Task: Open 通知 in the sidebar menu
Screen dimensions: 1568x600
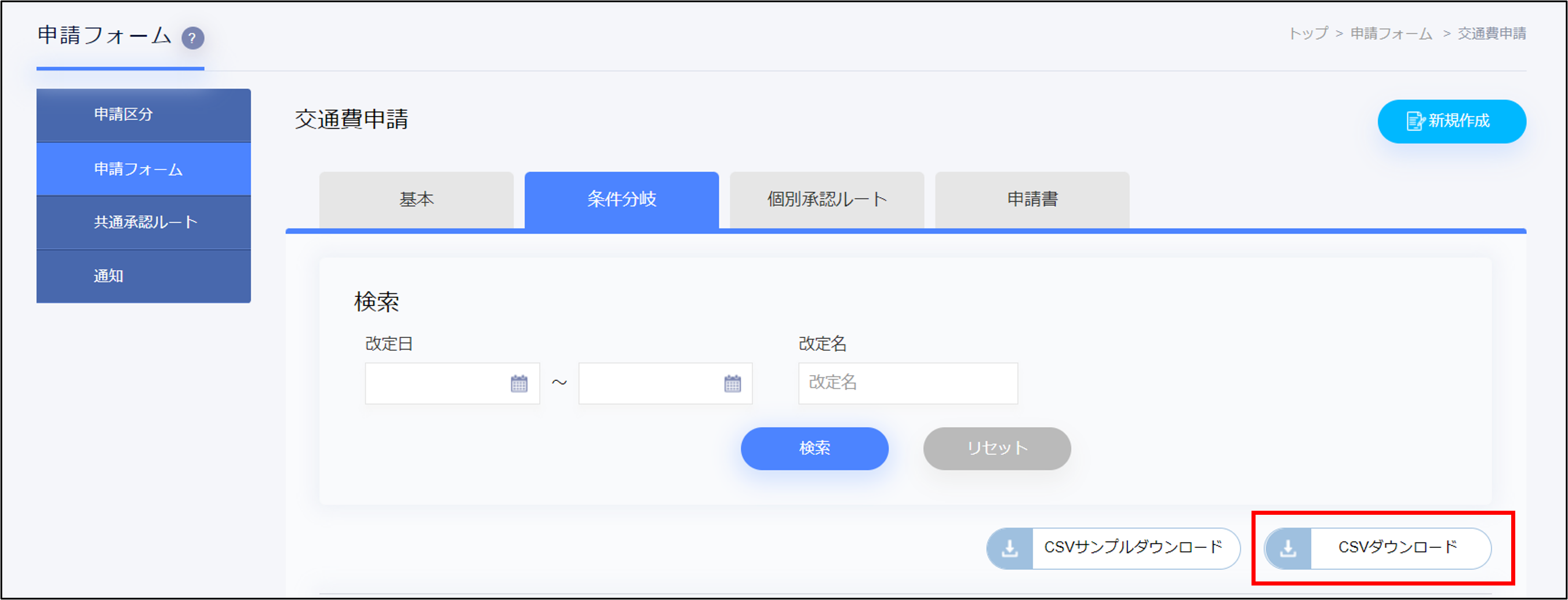Action: (x=144, y=277)
